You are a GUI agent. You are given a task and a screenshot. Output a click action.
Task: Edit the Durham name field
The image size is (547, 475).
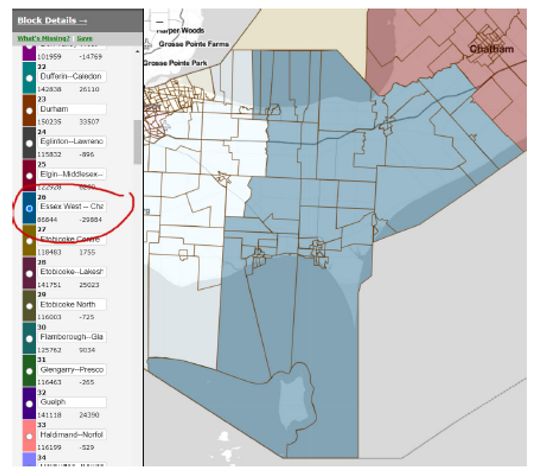72,109
